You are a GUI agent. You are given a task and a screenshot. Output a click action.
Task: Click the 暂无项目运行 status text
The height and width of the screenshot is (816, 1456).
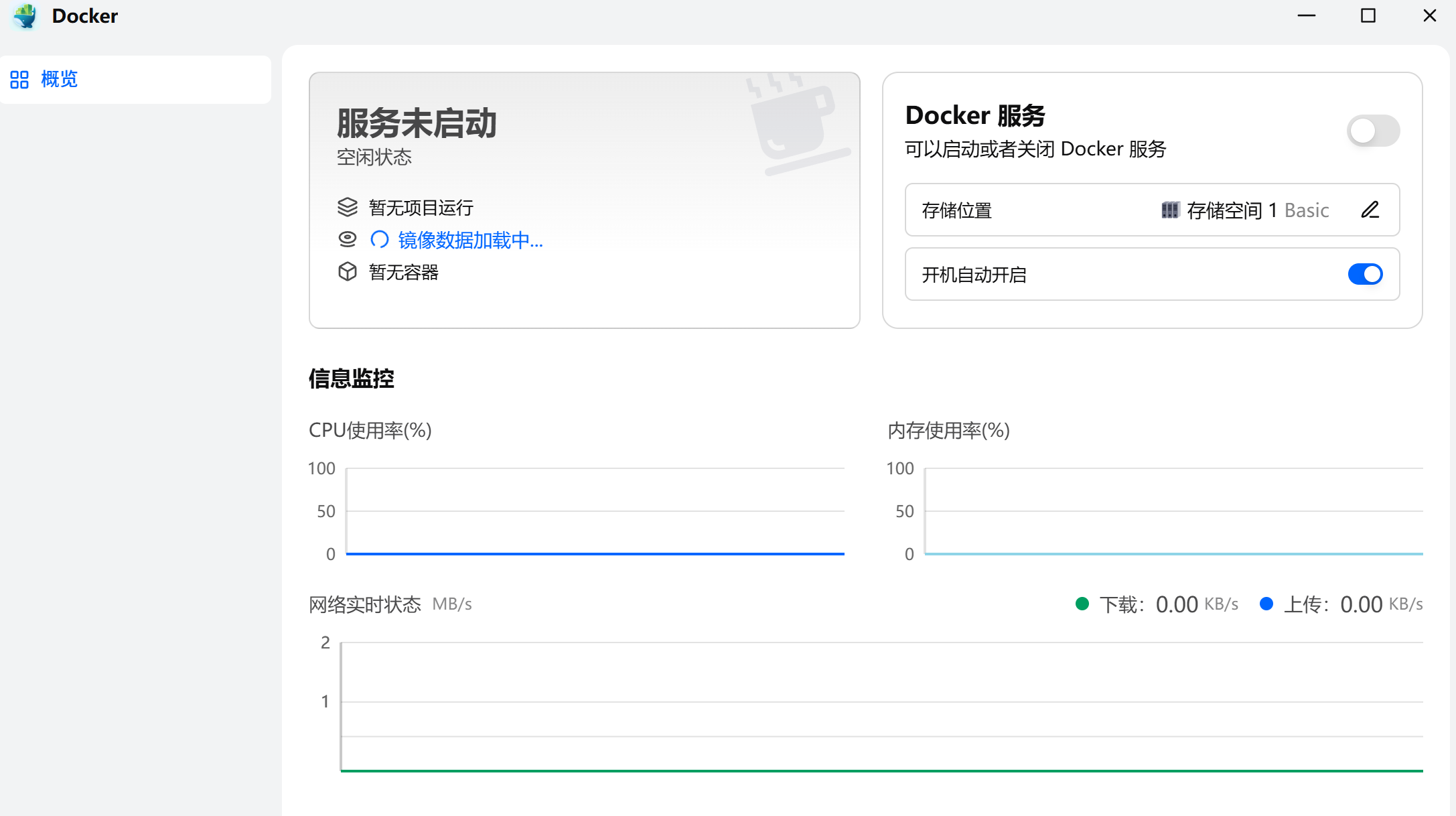tap(421, 208)
